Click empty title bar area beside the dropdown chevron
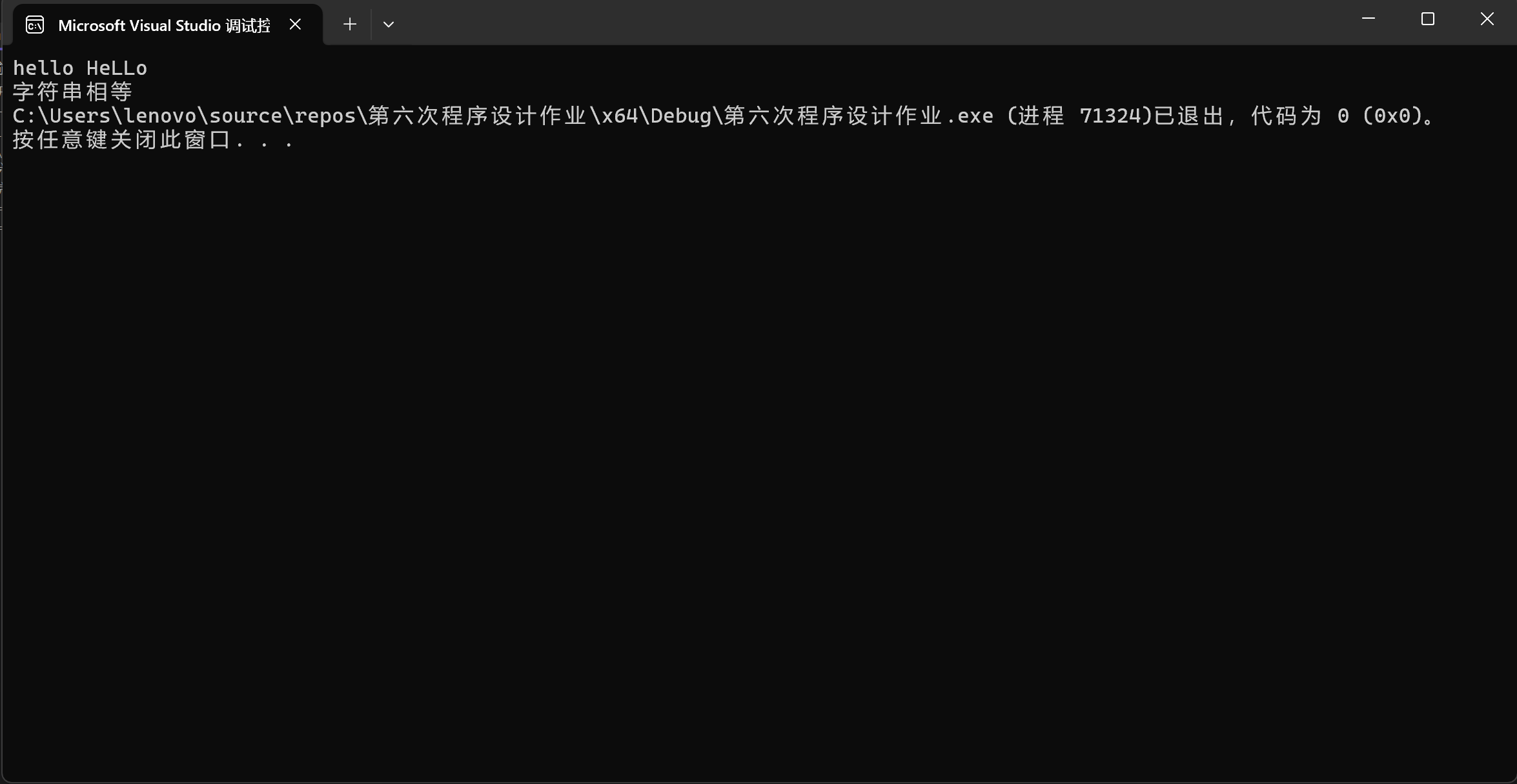Viewport: 1517px width, 784px height. (x=839, y=23)
